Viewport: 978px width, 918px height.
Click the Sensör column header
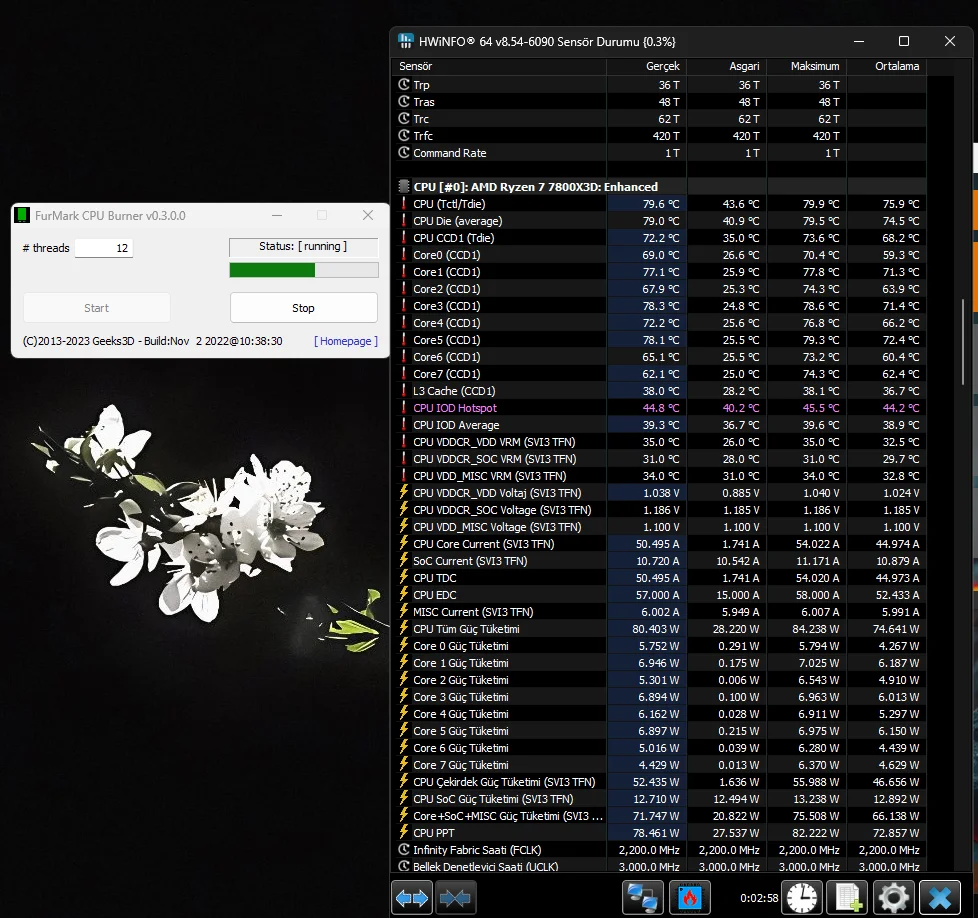tap(499, 66)
